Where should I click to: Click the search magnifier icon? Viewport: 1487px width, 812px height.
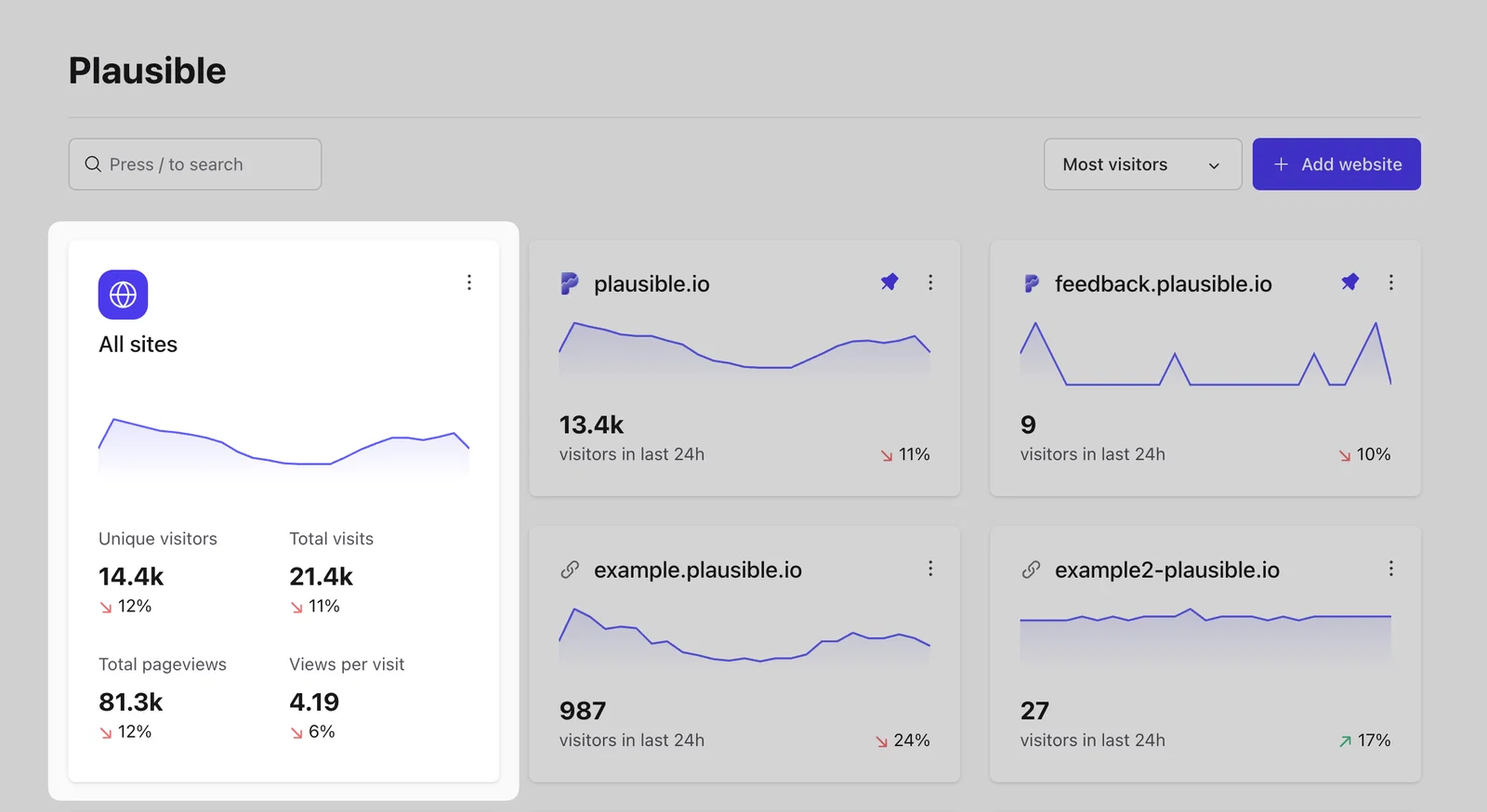[93, 164]
